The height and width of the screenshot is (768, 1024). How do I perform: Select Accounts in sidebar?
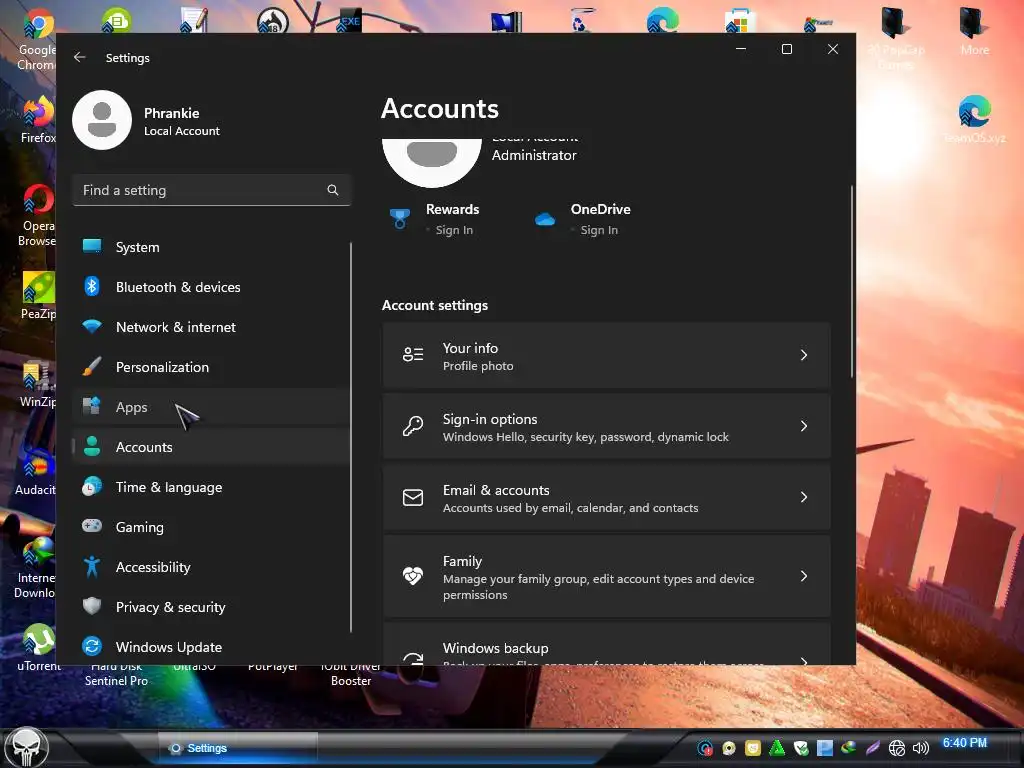(211, 447)
